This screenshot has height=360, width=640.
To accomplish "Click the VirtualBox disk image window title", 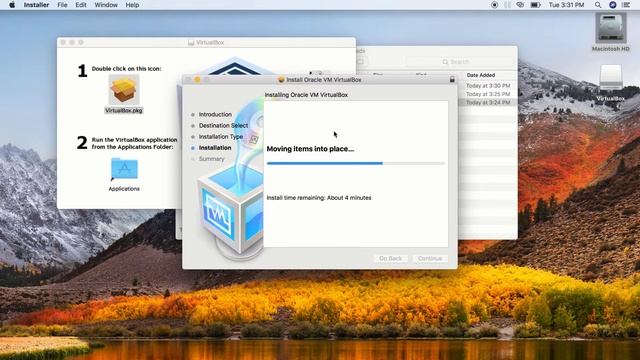I will click(210, 42).
